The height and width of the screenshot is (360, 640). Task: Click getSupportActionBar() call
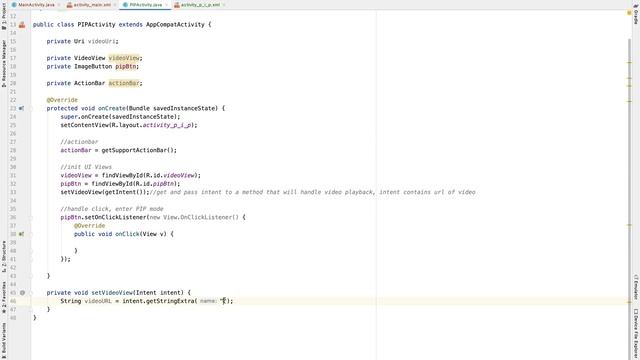click(x=139, y=150)
